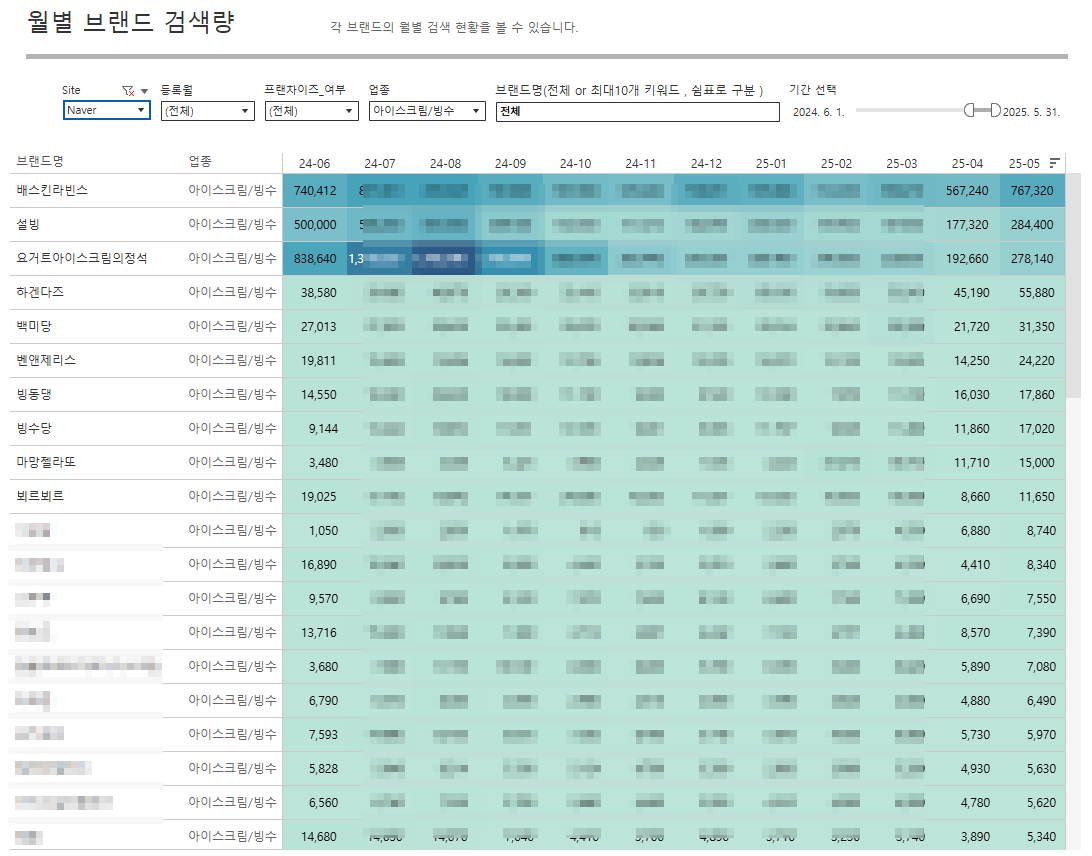Select the 비르비르 brand row label
This screenshot has height=856, width=1092.
tap(40, 496)
